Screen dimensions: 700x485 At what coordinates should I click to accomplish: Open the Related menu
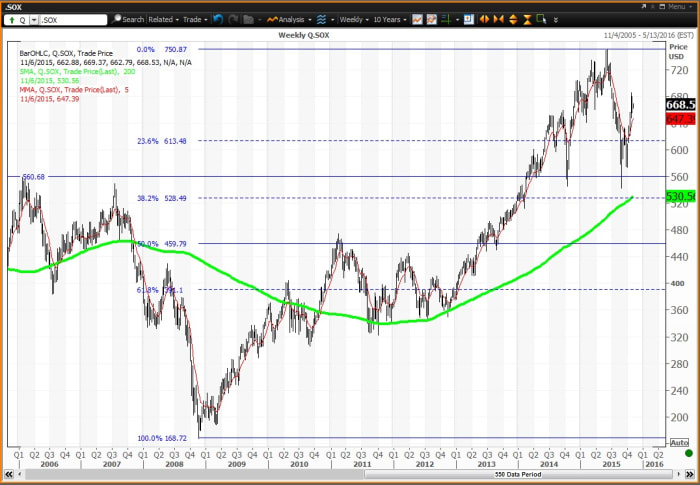tap(163, 19)
